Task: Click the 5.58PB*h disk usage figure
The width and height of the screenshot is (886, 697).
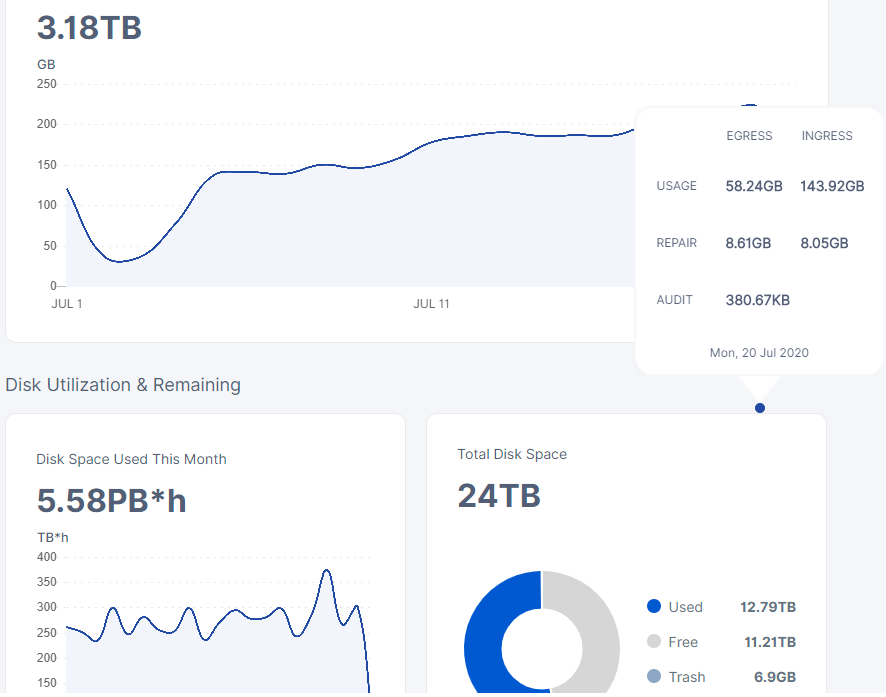Action: tap(111, 500)
